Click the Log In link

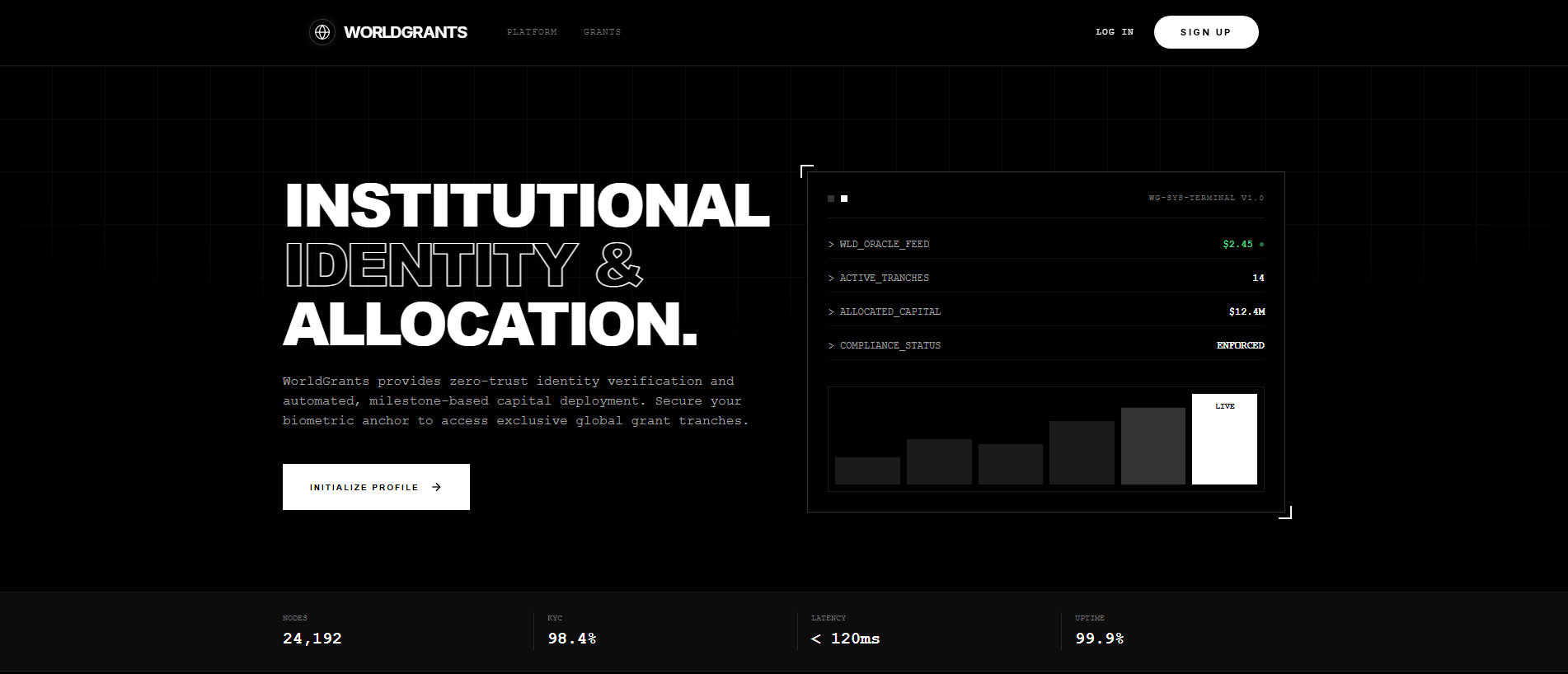click(1115, 32)
